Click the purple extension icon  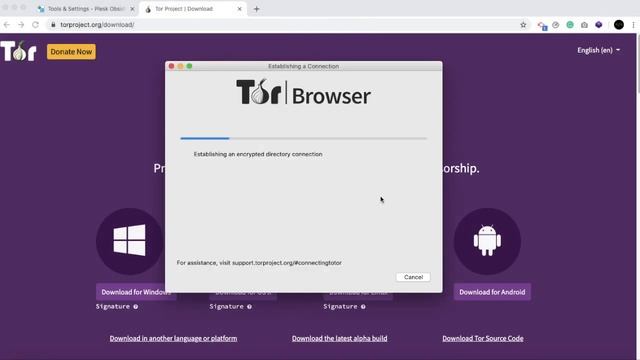tap(599, 25)
